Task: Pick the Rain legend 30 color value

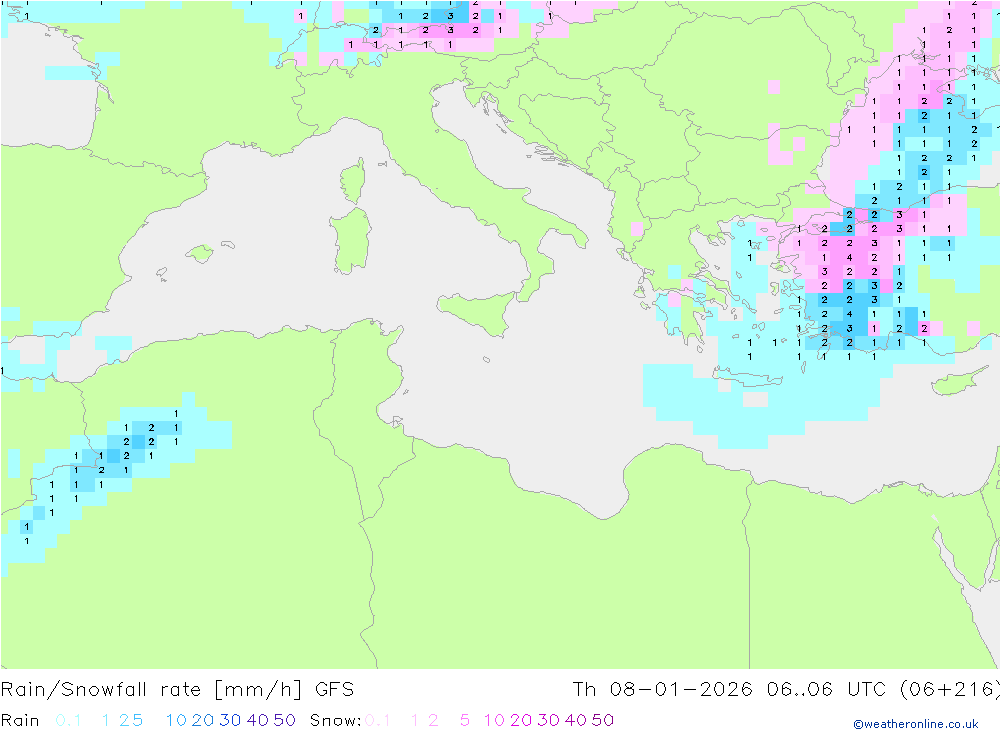Action: [230, 720]
